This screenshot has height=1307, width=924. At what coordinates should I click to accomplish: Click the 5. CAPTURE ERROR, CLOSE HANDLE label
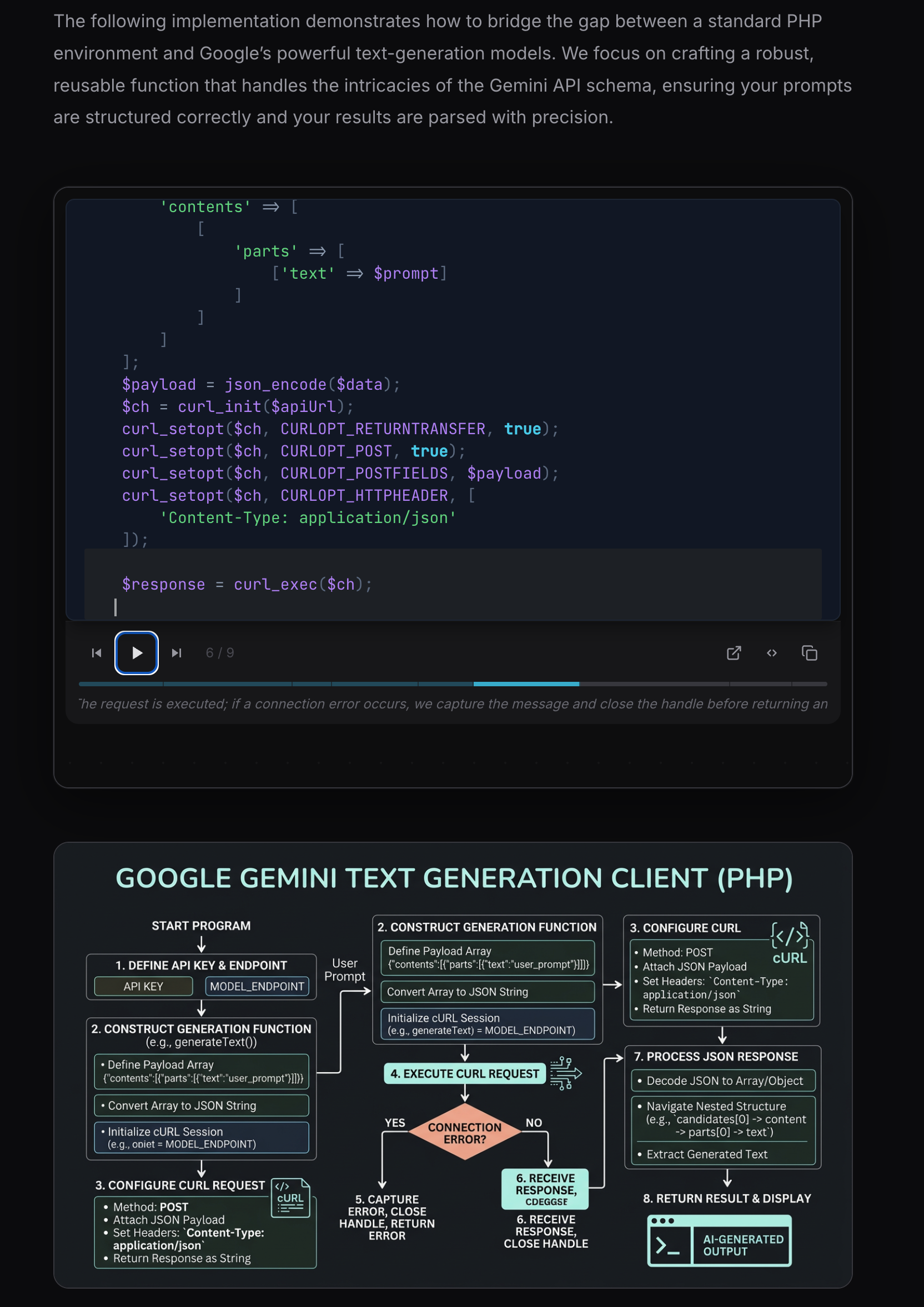pos(387,1218)
